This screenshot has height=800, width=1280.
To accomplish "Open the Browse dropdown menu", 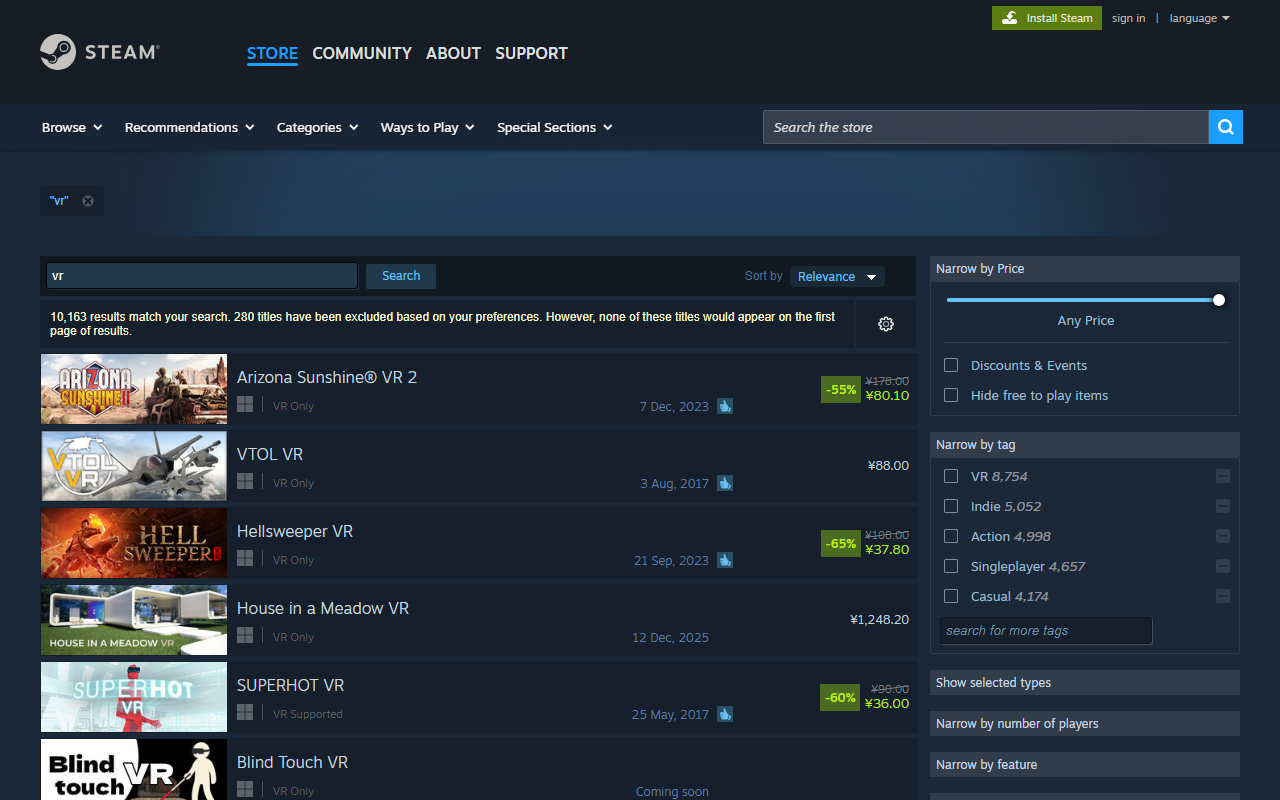I will tap(72, 127).
